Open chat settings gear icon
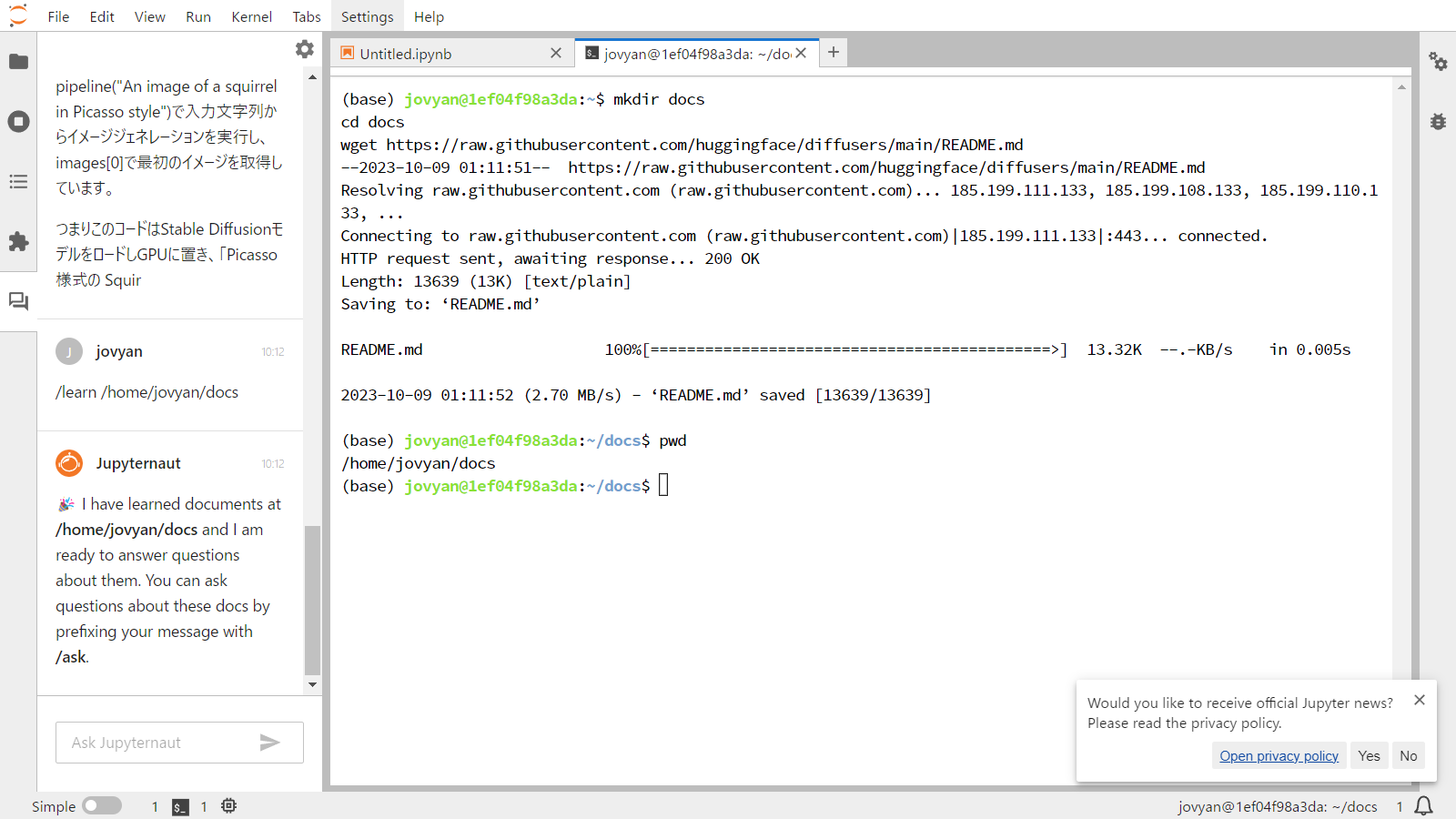The height and width of the screenshot is (819, 1456). (305, 49)
